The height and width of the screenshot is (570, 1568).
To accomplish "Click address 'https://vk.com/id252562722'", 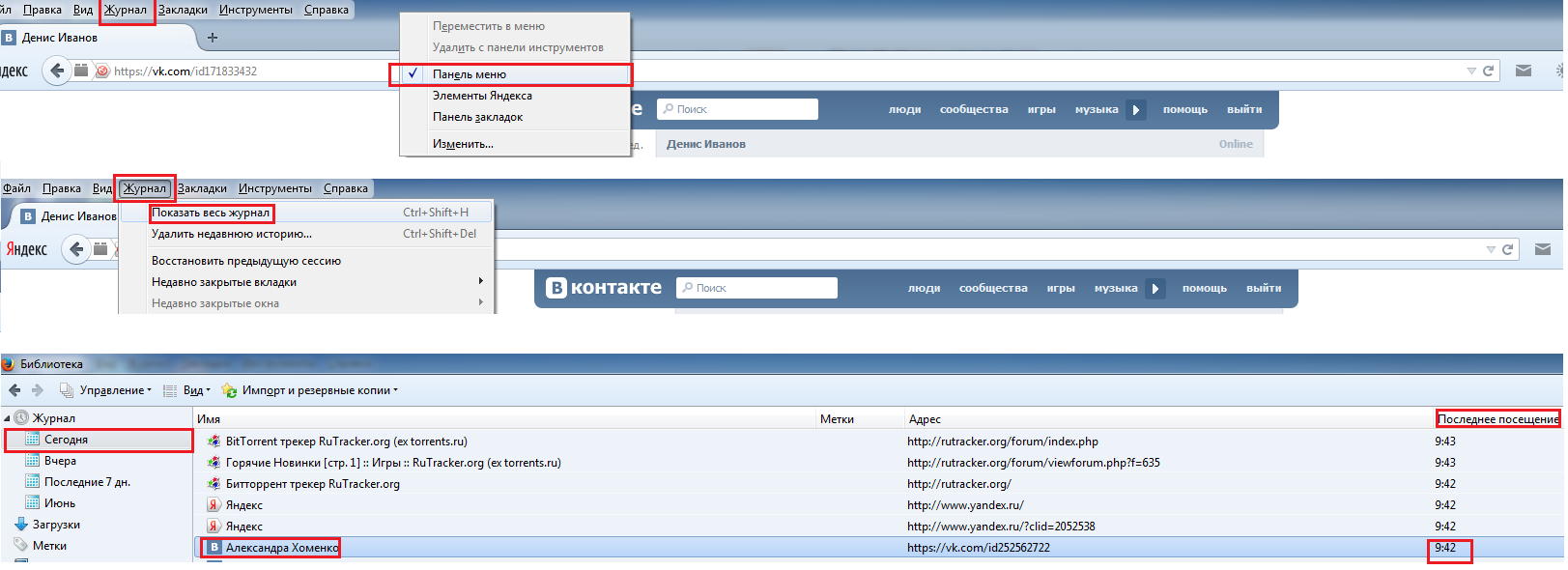I will 979,548.
